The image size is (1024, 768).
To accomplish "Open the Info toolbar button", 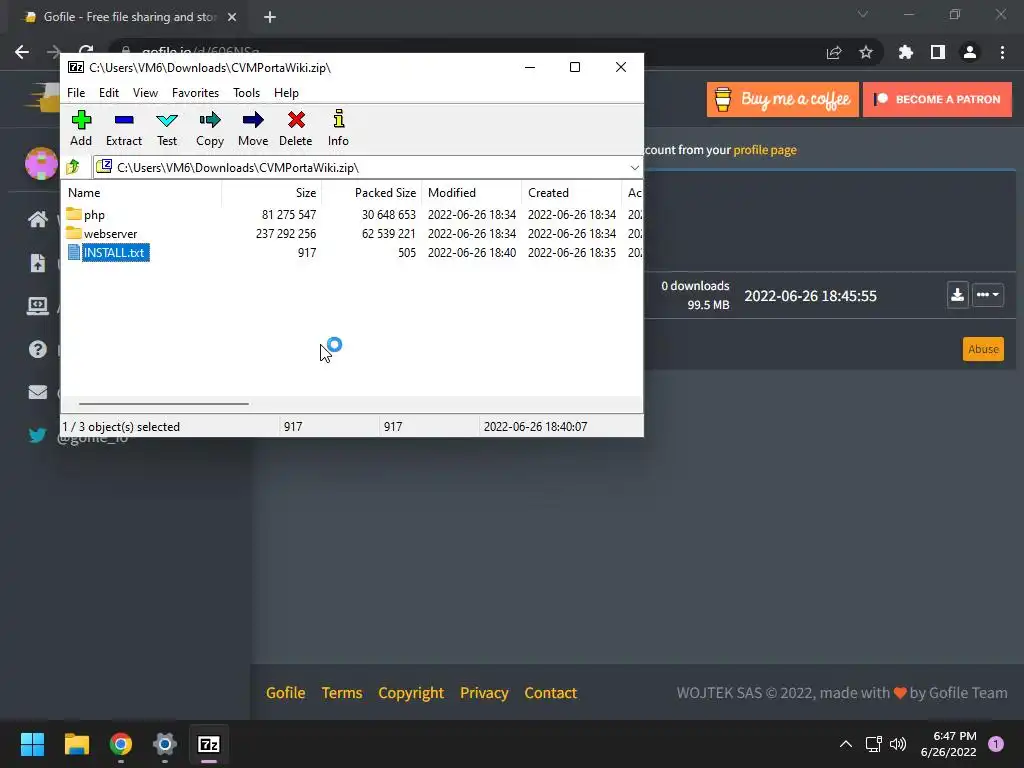I will click(338, 129).
